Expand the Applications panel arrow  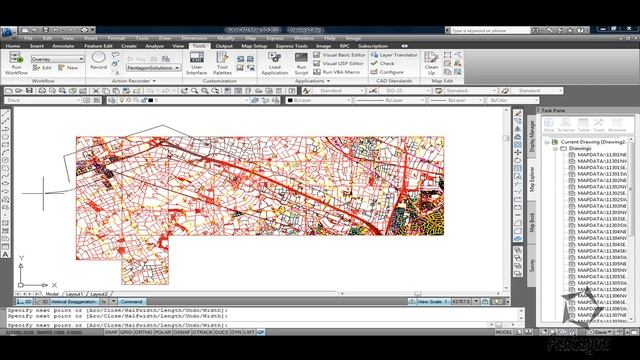point(329,81)
